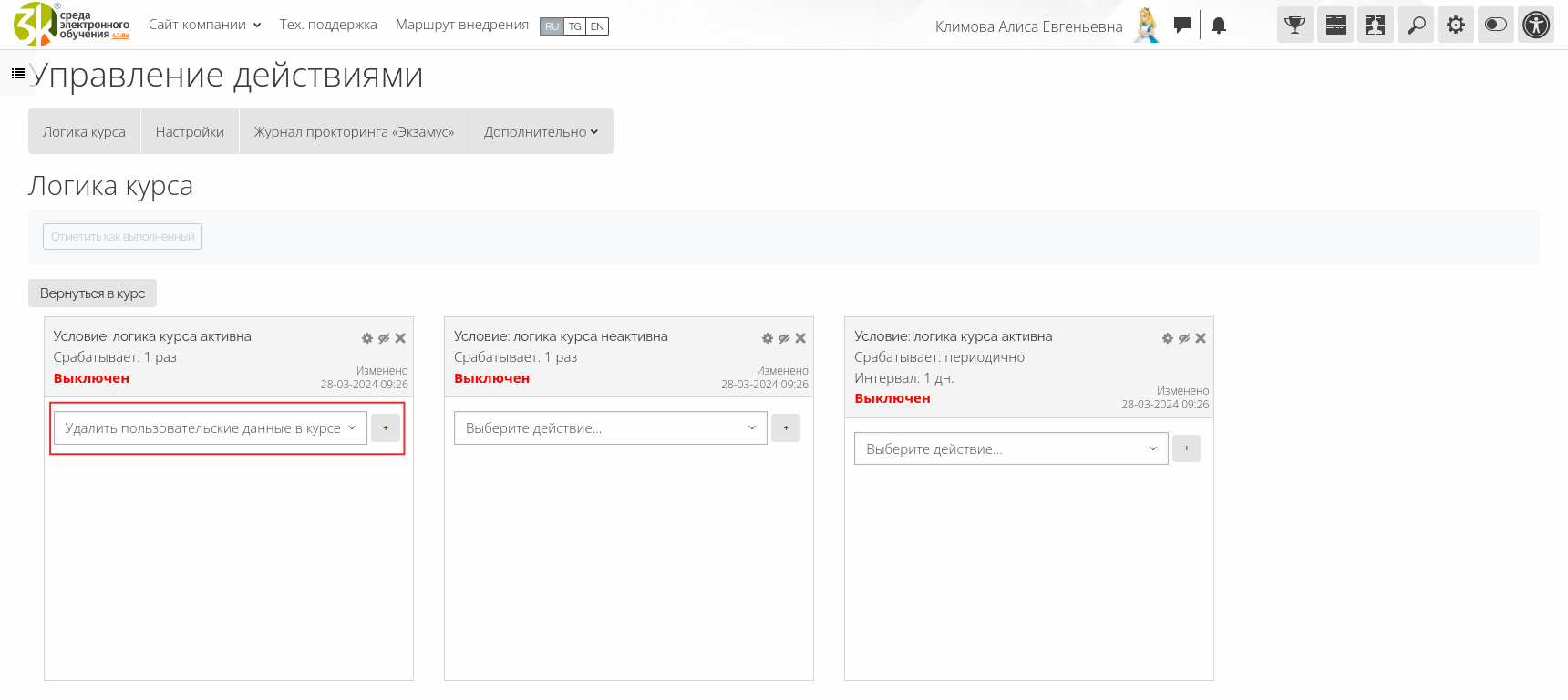Image resolution: width=1568 pixels, height=700 pixels.
Task: Open the magnifier search icon
Action: click(1416, 26)
